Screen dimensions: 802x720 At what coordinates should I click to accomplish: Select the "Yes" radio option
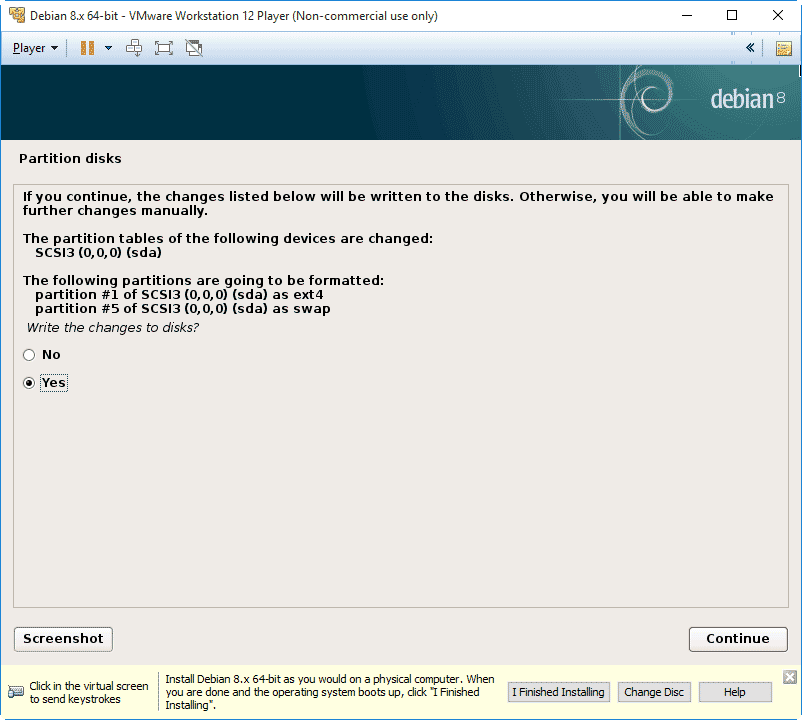click(x=29, y=383)
